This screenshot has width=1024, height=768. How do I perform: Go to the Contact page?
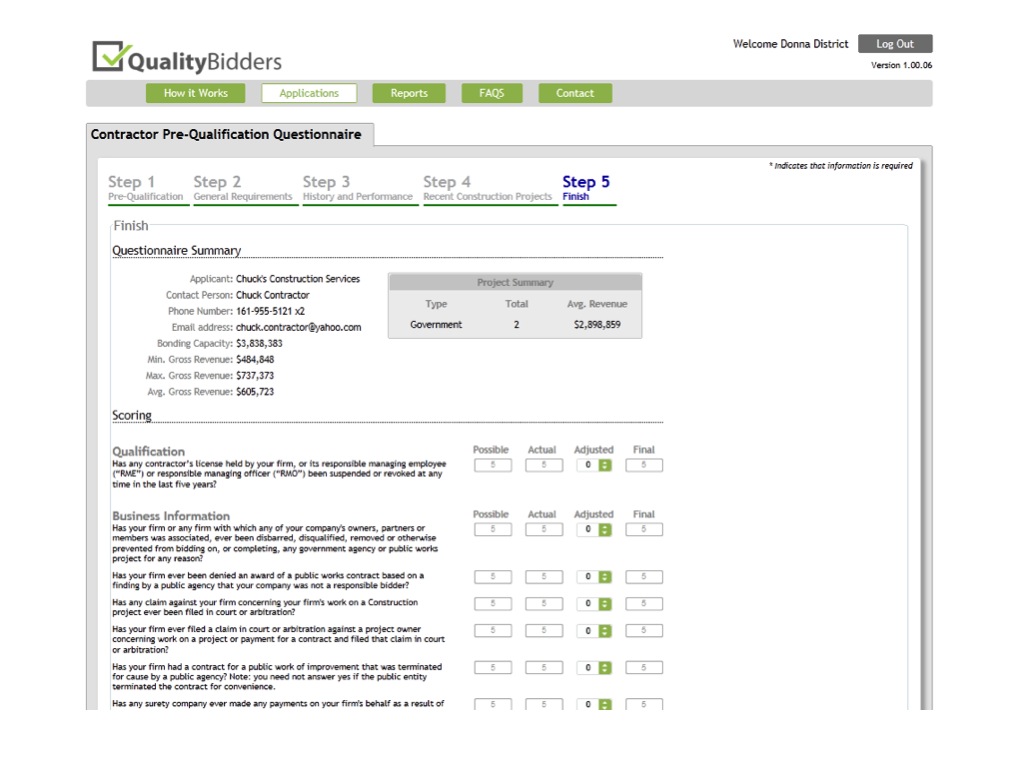575,92
